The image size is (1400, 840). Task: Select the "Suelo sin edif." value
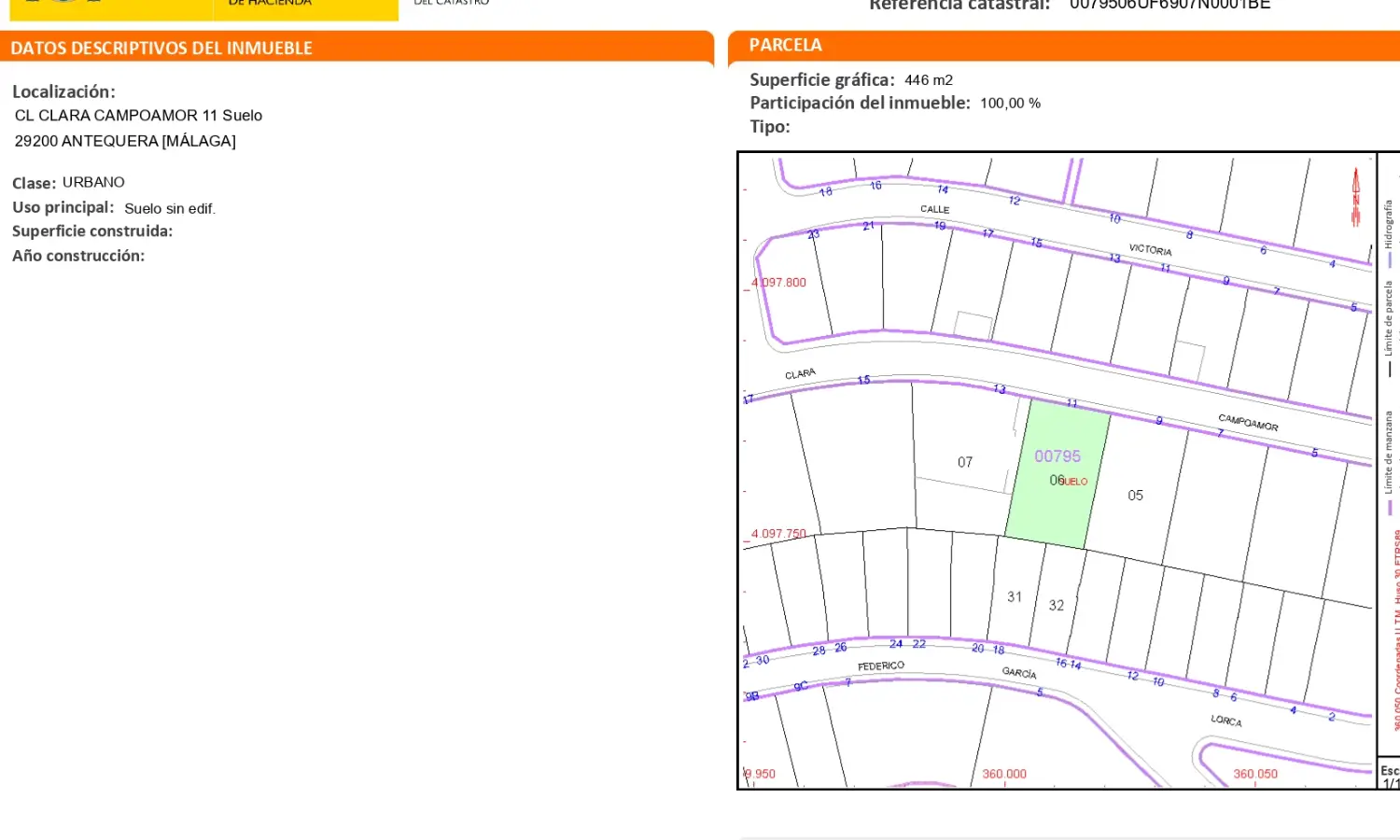(170, 209)
